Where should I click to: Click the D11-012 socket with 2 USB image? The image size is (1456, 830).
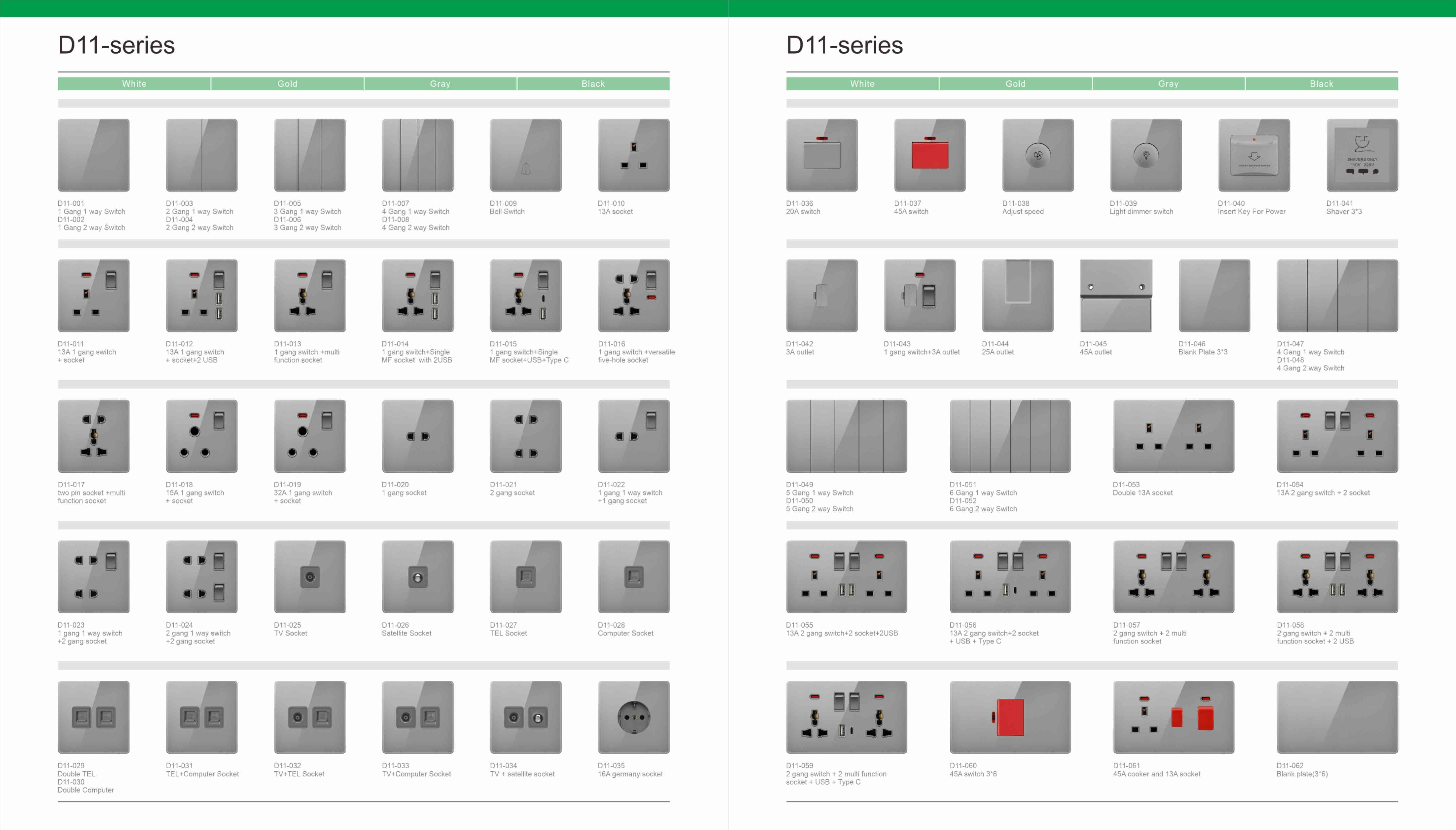coord(202,295)
